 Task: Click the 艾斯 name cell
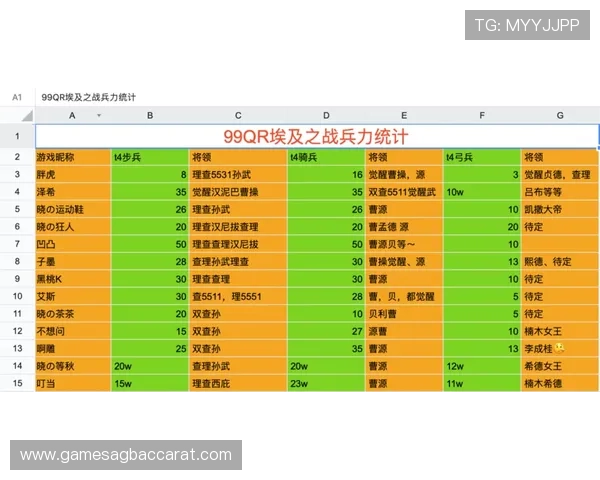click(73, 296)
